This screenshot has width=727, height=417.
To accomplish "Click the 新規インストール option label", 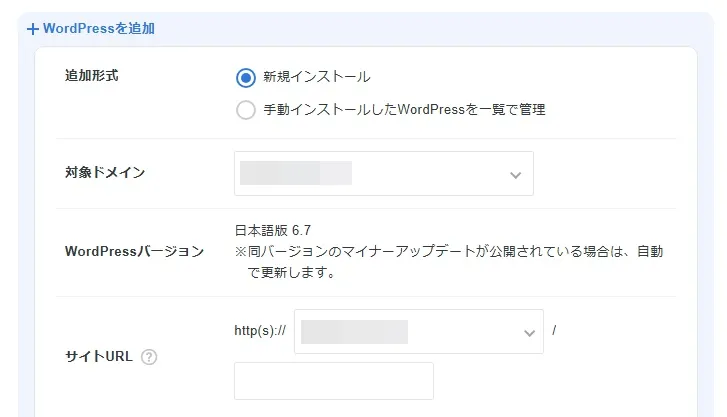I will pyautogui.click(x=316, y=77).
